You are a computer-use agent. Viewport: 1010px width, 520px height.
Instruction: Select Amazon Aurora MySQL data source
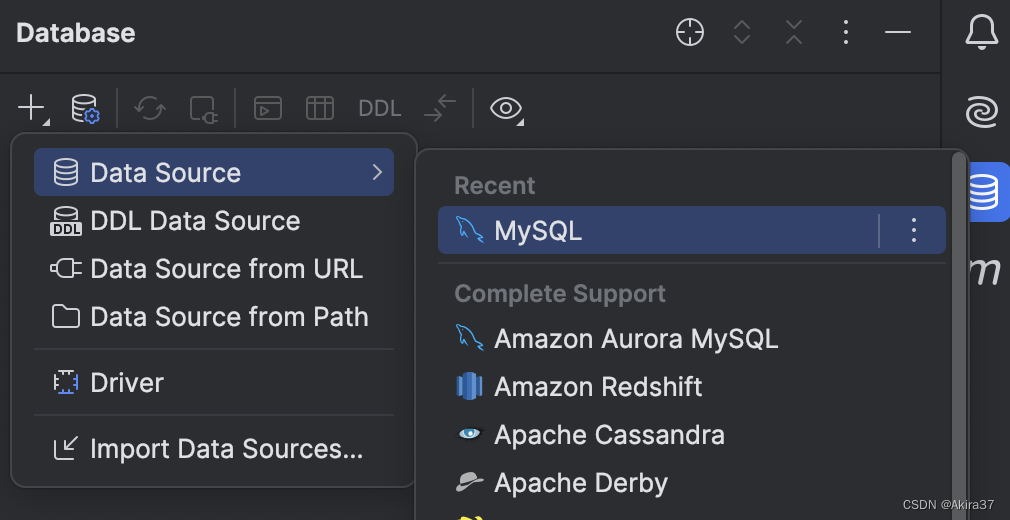[692, 338]
